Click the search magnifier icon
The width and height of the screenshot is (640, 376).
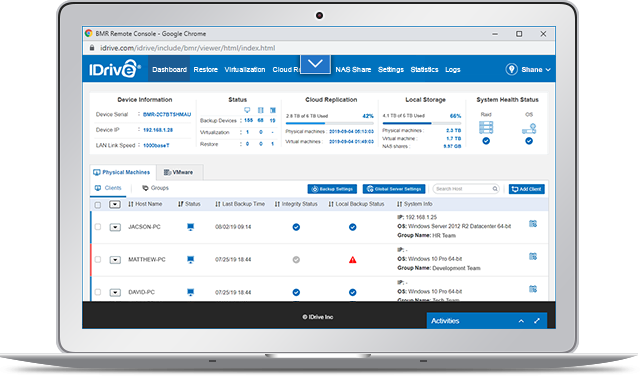coord(495,189)
